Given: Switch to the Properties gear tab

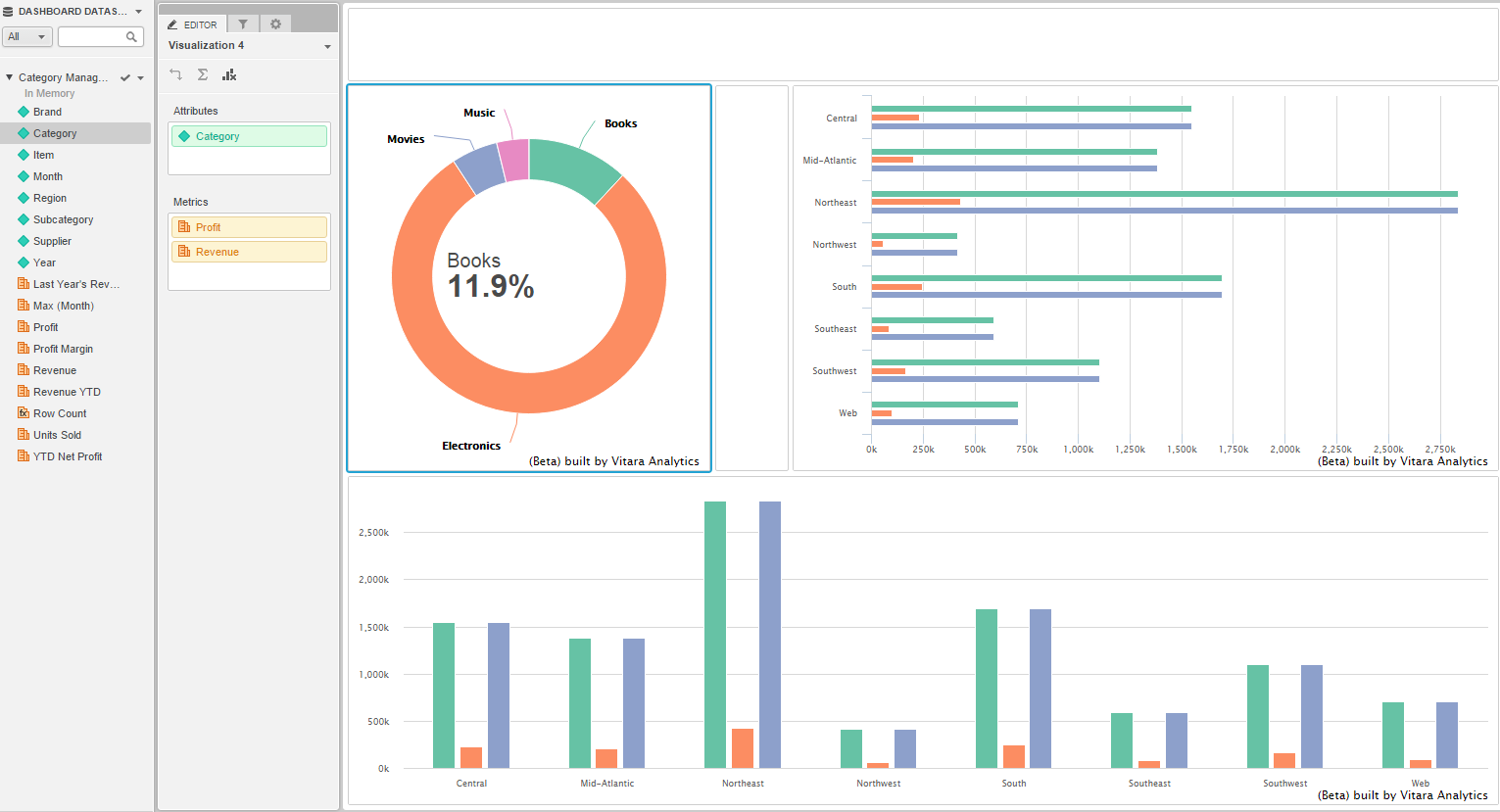Looking at the screenshot, I should [275, 24].
